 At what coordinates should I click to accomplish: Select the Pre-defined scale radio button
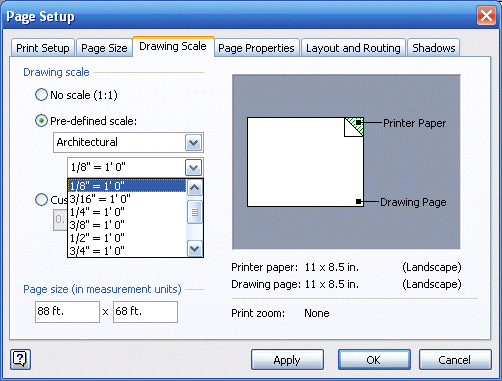pos(41,121)
